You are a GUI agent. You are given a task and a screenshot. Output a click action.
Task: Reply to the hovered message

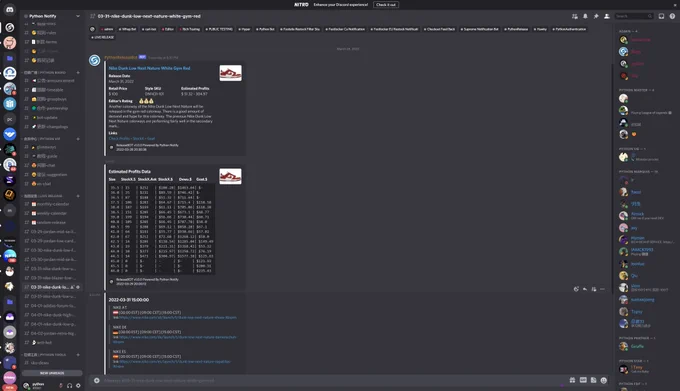click(585, 289)
